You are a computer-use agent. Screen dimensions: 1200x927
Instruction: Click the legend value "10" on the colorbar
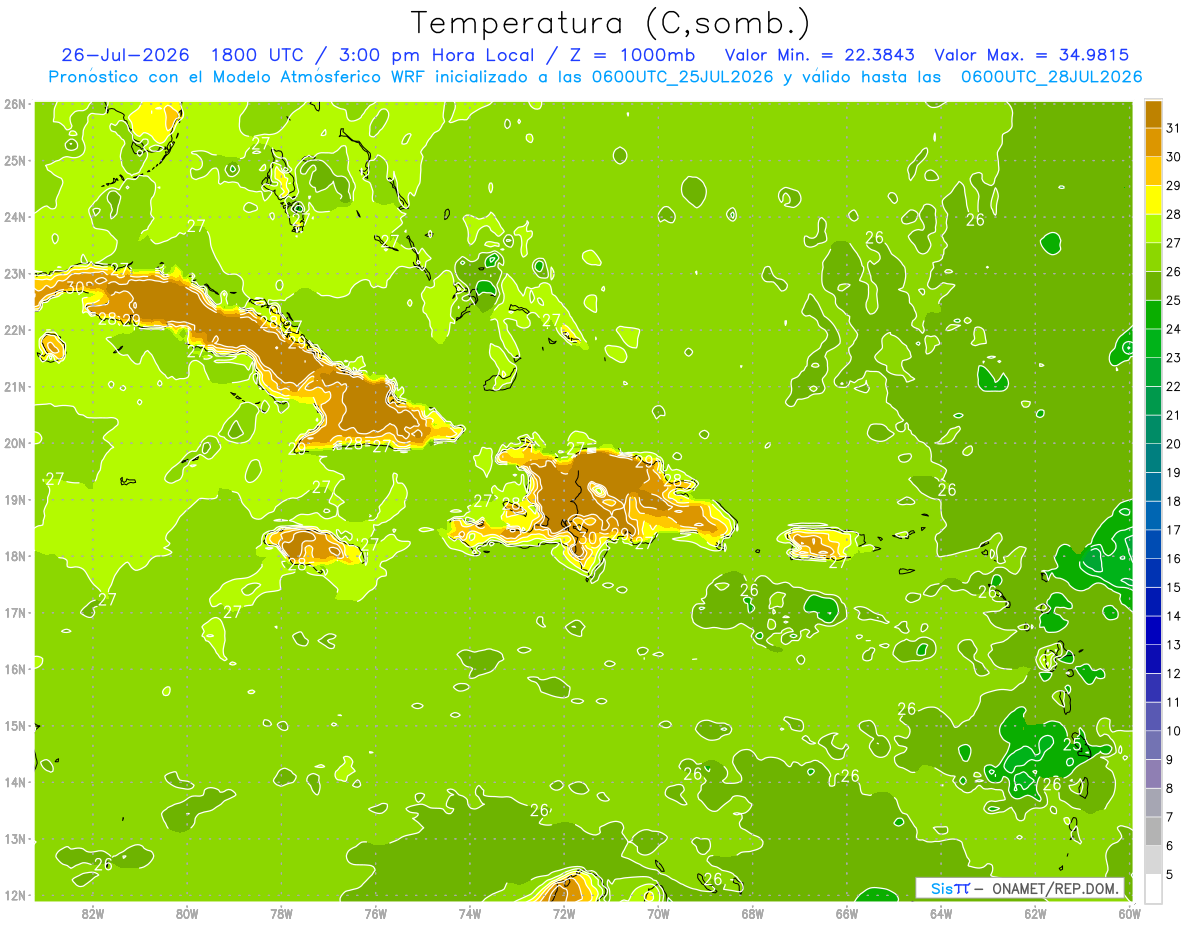[x=1174, y=731]
